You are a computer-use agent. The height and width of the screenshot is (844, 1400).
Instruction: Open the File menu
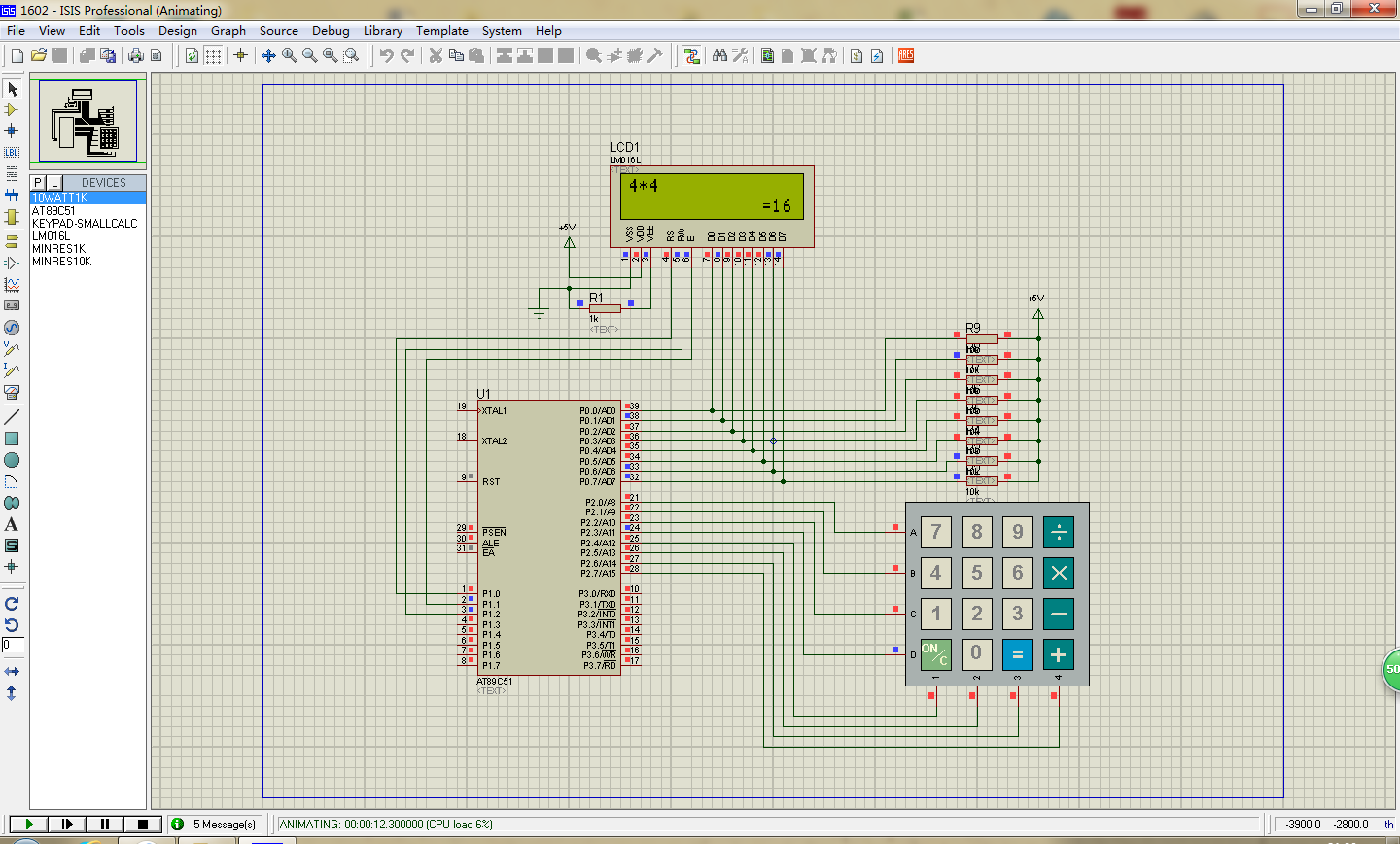(17, 31)
